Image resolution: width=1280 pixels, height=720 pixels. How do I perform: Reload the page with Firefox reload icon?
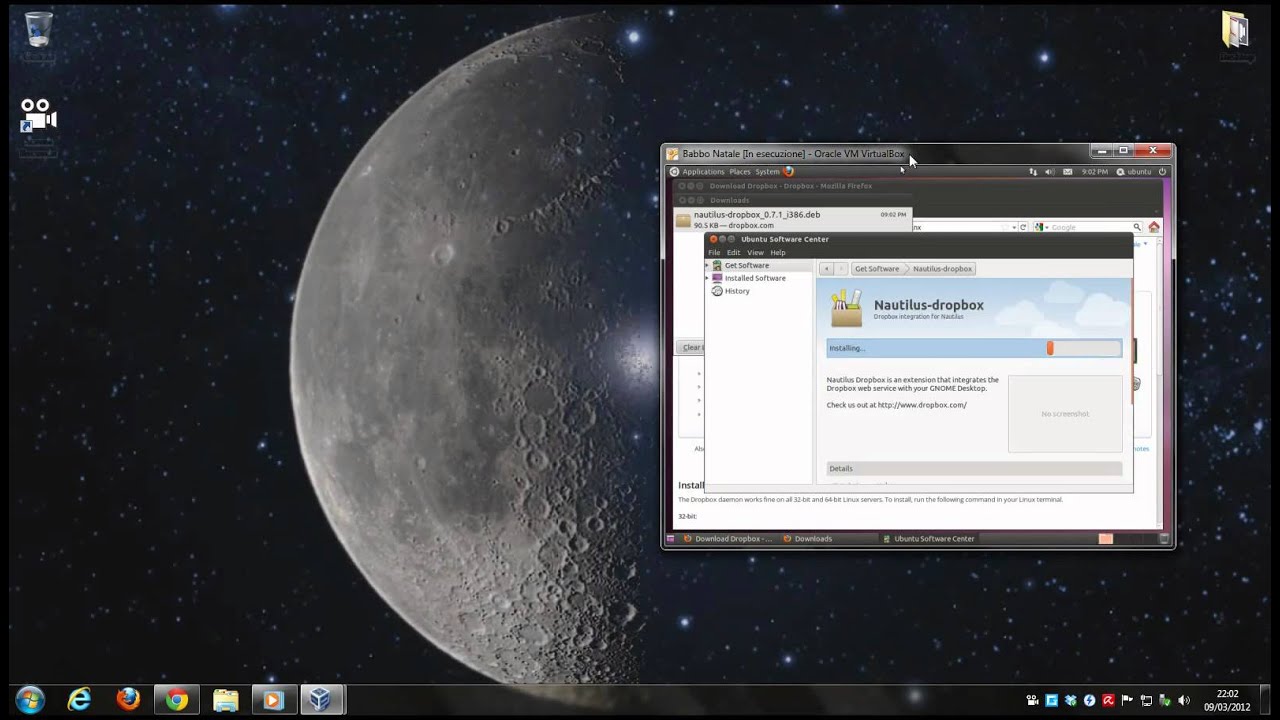point(1023,227)
